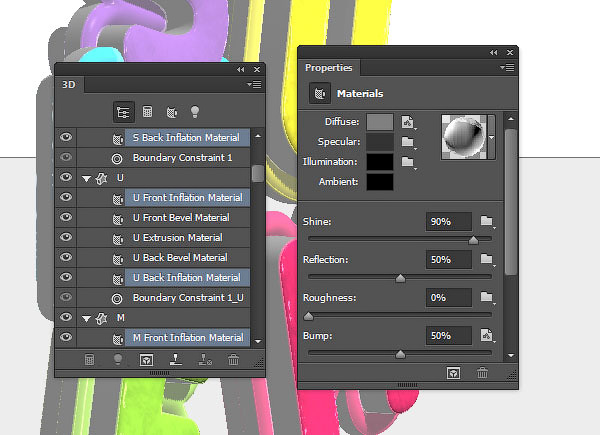Hide M Front Inflation Material

click(x=66, y=337)
